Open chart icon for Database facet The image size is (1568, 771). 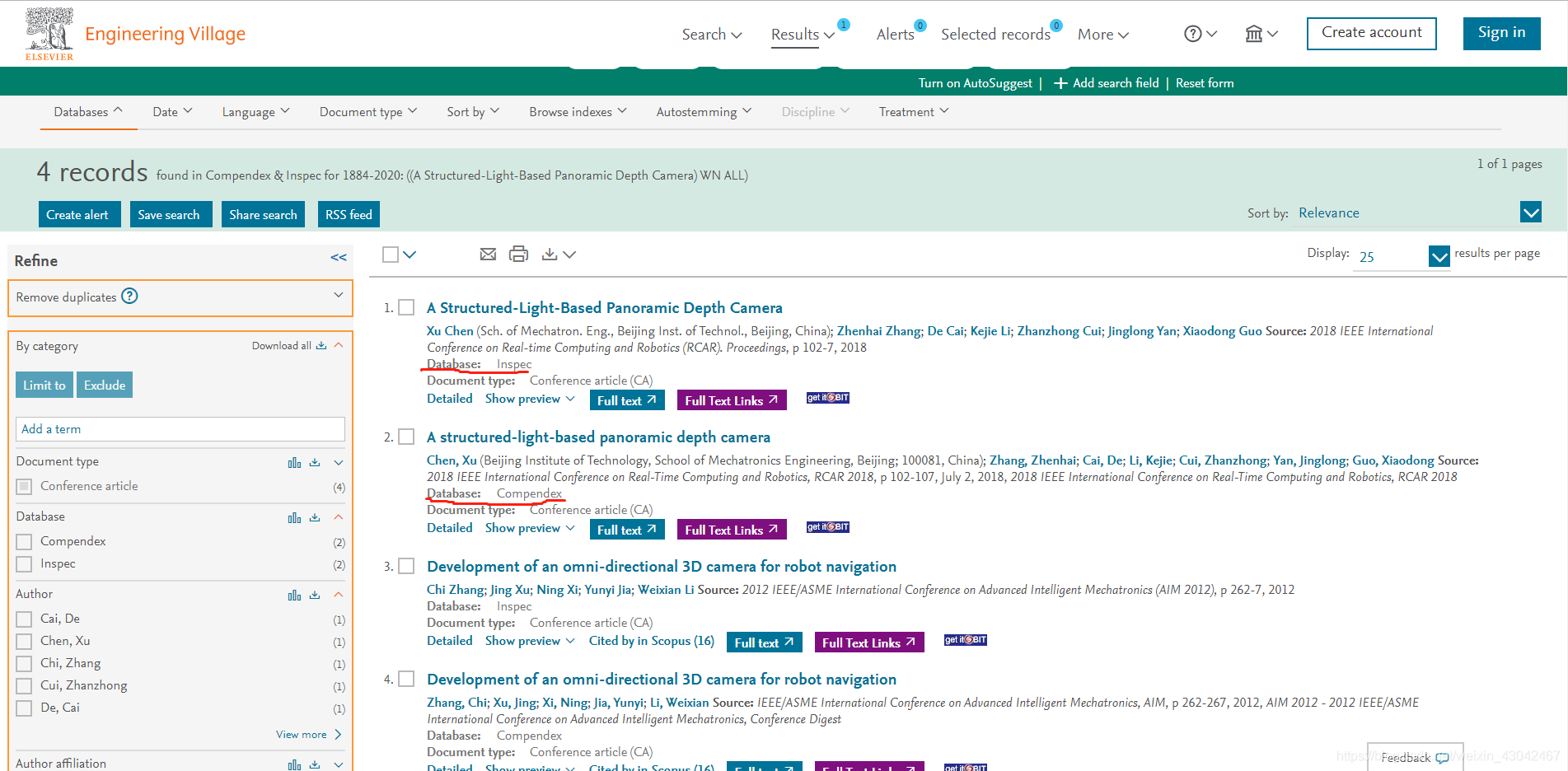point(294,518)
